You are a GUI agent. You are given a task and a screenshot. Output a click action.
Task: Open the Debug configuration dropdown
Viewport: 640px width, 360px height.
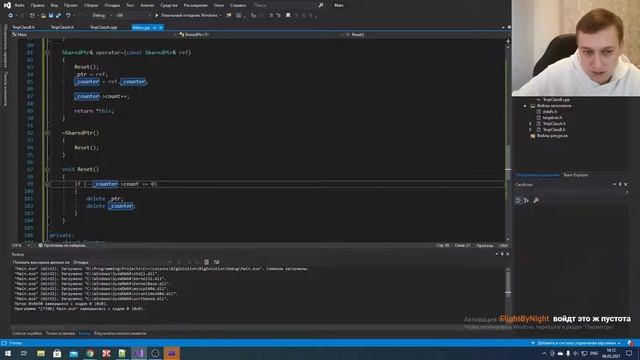coord(102,16)
